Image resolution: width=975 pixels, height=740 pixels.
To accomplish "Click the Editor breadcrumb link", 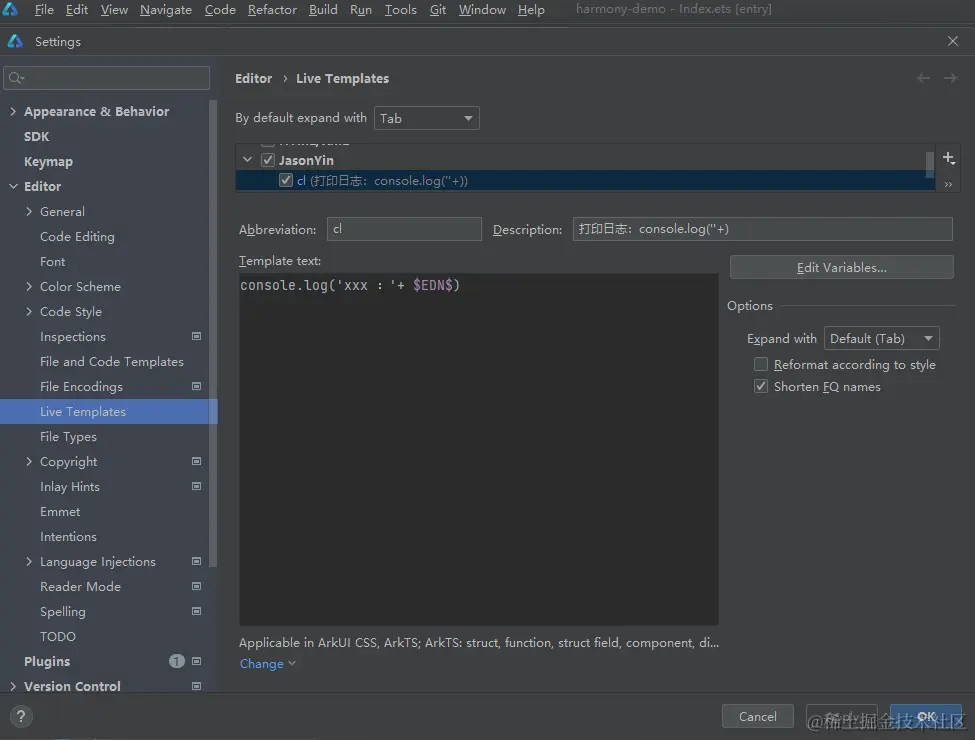I will (x=254, y=78).
